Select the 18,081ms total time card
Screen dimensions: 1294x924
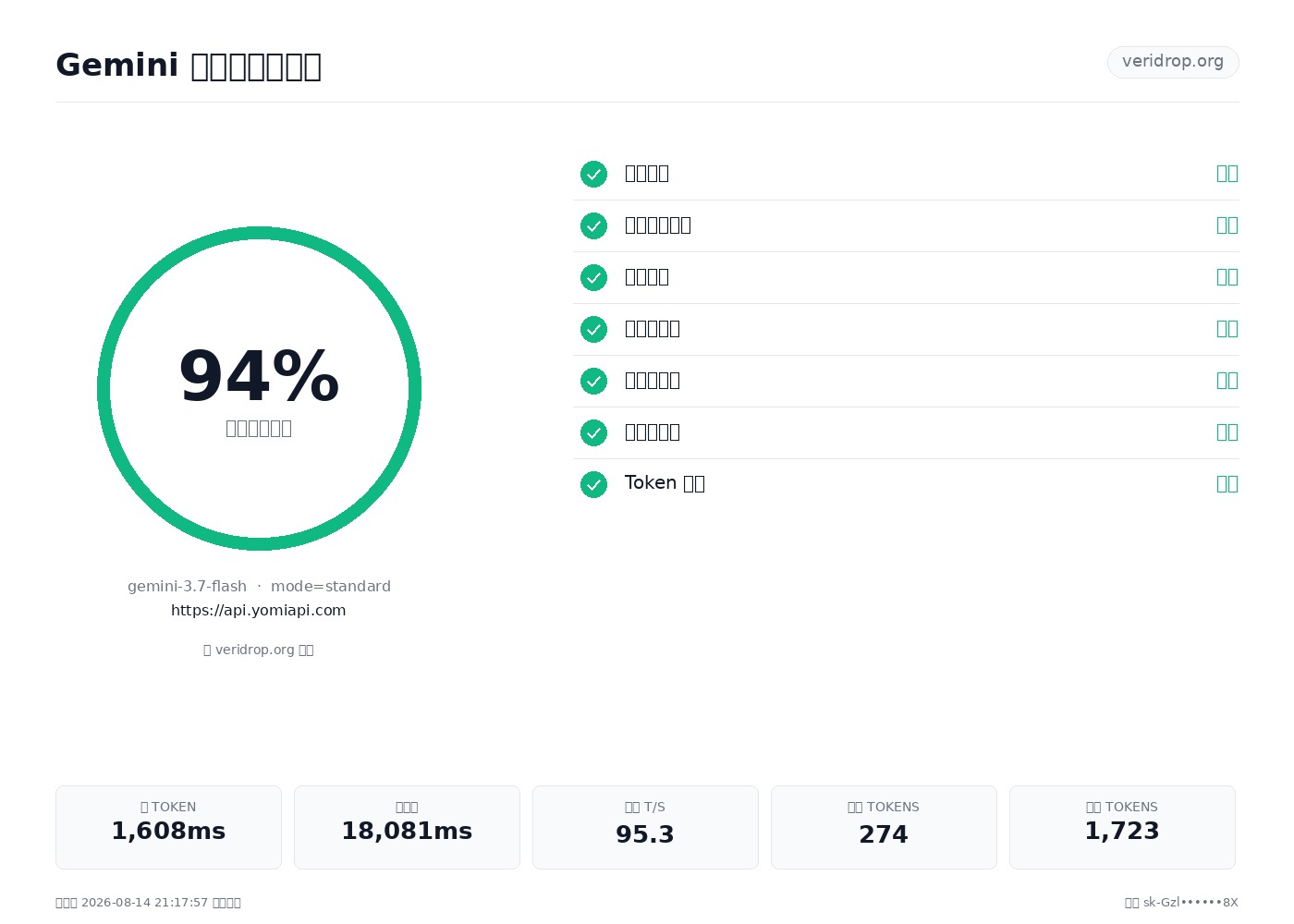(407, 827)
